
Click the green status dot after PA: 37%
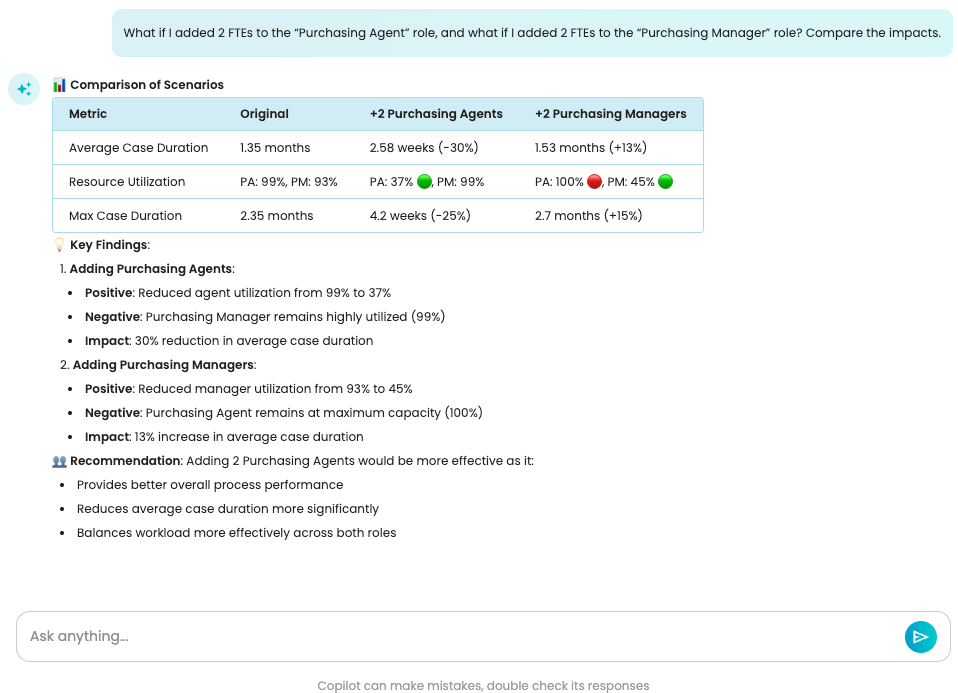424,182
